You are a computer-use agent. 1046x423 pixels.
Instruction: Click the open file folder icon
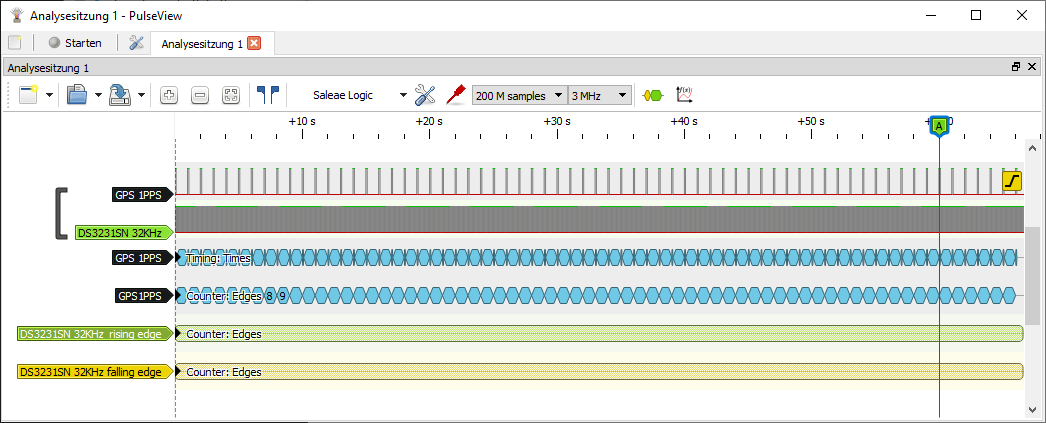(77, 95)
